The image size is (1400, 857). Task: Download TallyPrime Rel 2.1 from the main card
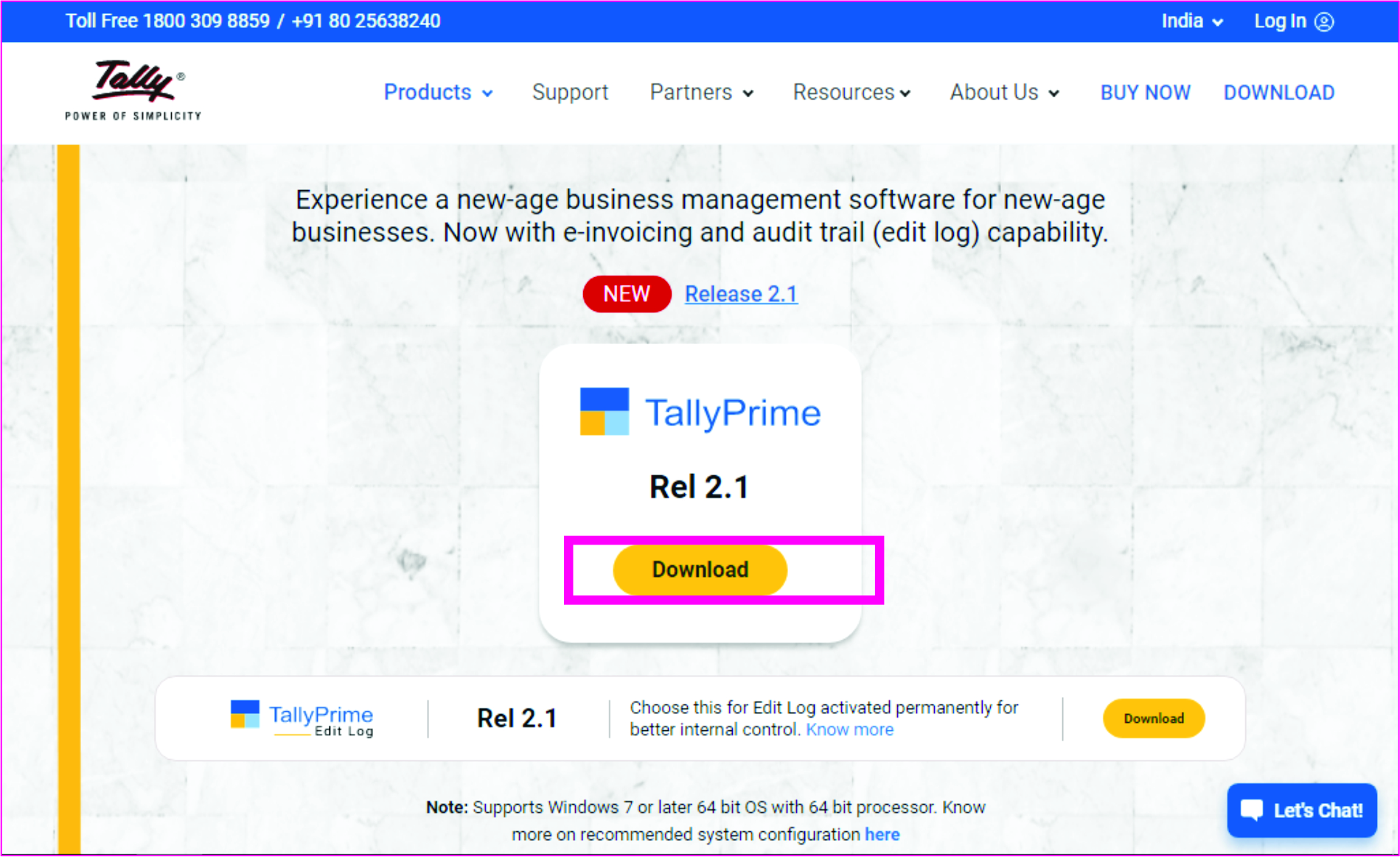[x=700, y=570]
